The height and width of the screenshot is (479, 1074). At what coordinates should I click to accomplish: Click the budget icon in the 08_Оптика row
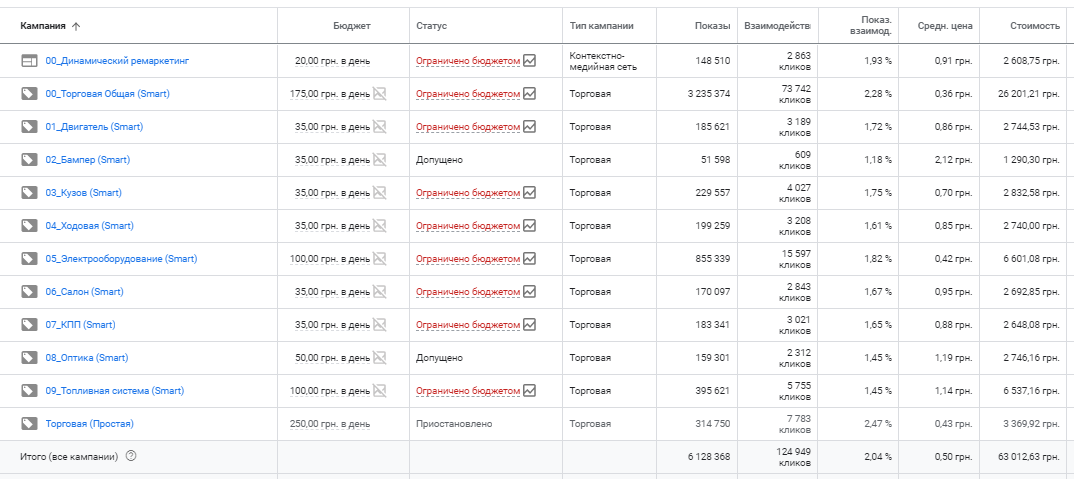pos(379,358)
